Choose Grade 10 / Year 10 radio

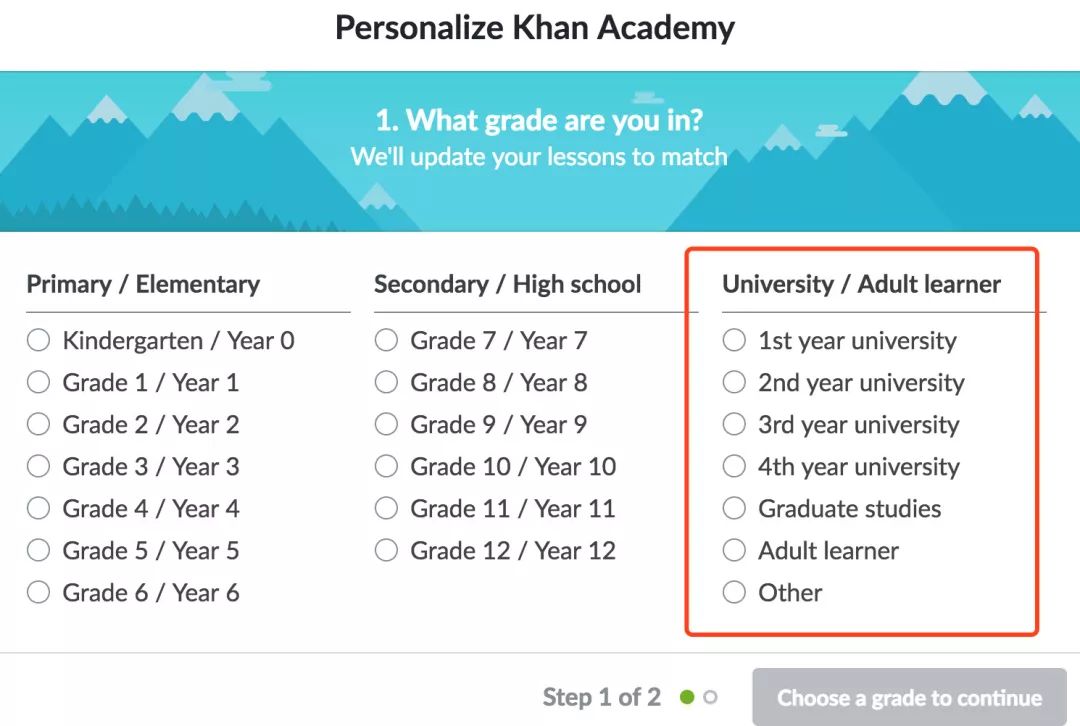click(x=387, y=467)
